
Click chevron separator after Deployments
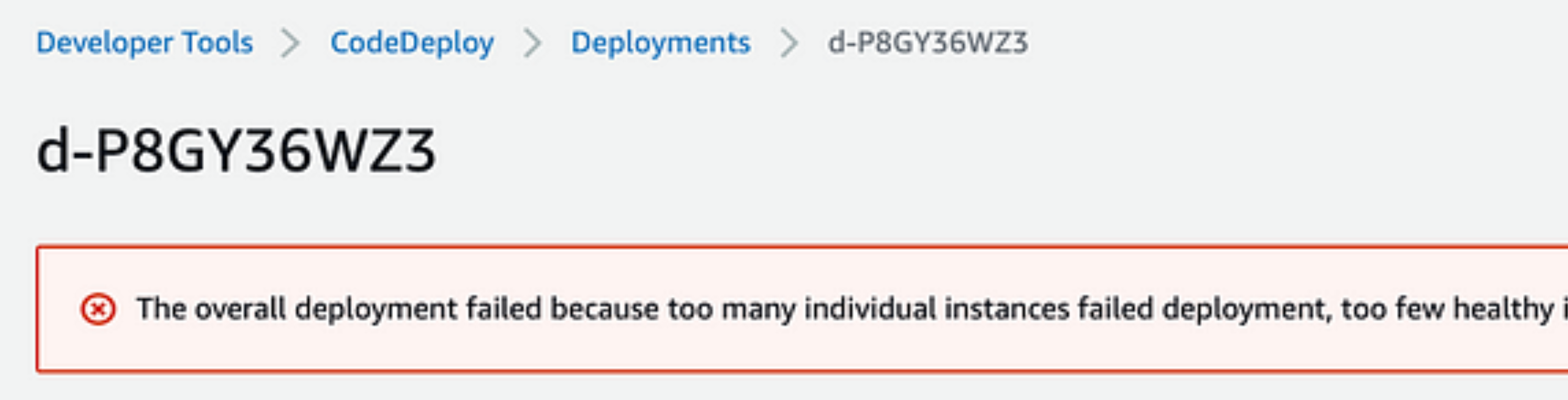pyautogui.click(x=789, y=44)
